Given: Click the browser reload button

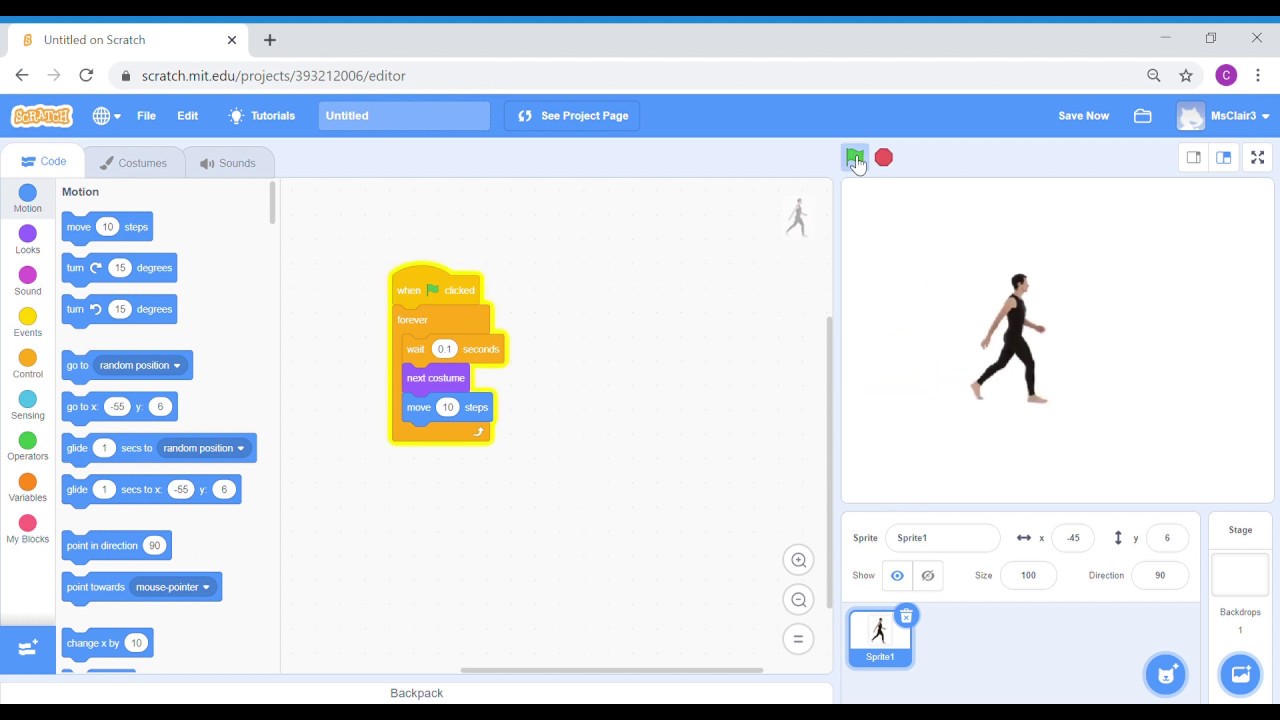Looking at the screenshot, I should (86, 75).
